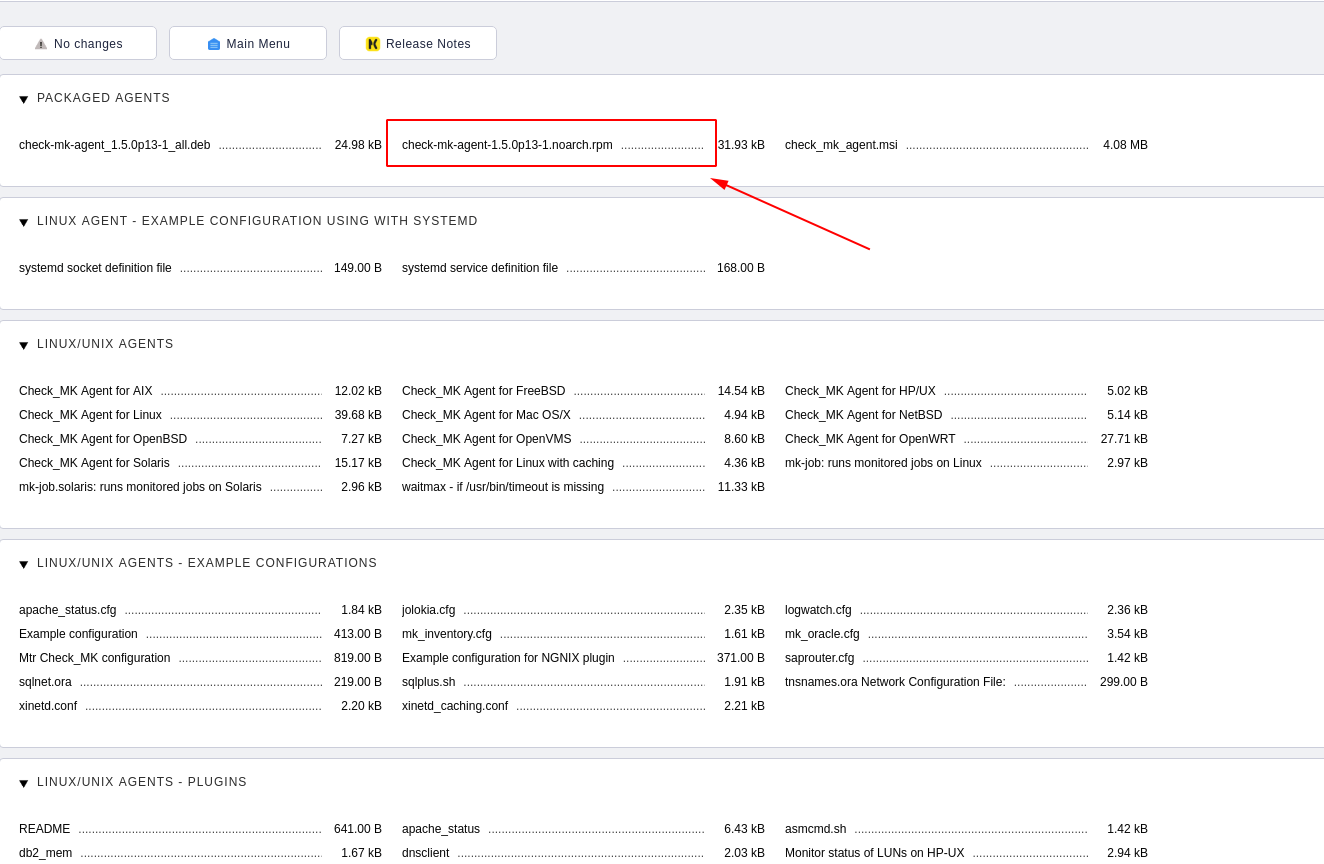Viewport: 1324px width, 864px height.
Task: Open the plugins README file
Action: [45, 829]
